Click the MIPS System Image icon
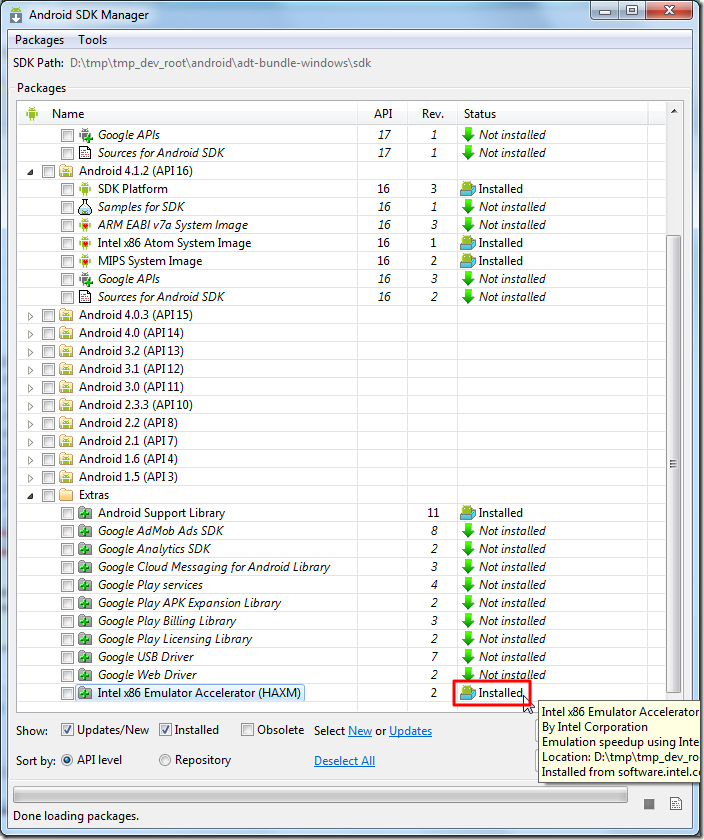 click(x=85, y=261)
